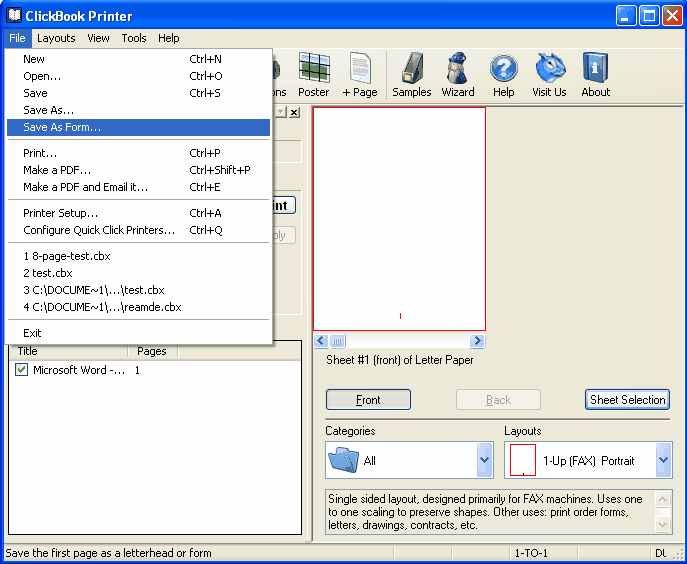The width and height of the screenshot is (687, 564).
Task: Maximize the ClickBook Printer window
Action: pyautogui.click(x=649, y=16)
